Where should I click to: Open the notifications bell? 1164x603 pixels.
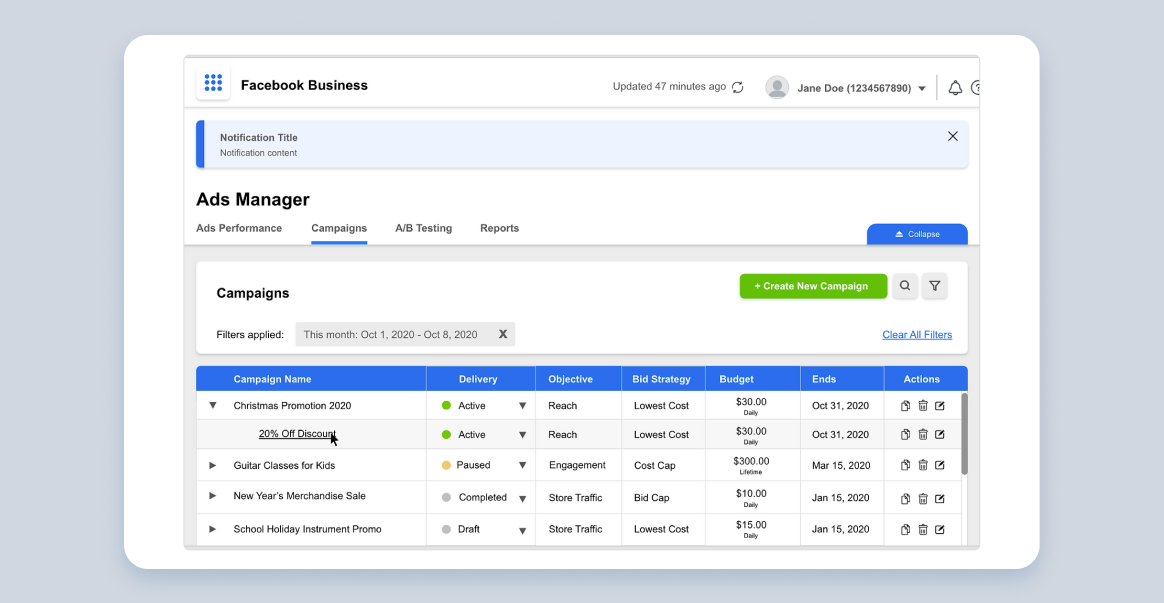pos(955,88)
